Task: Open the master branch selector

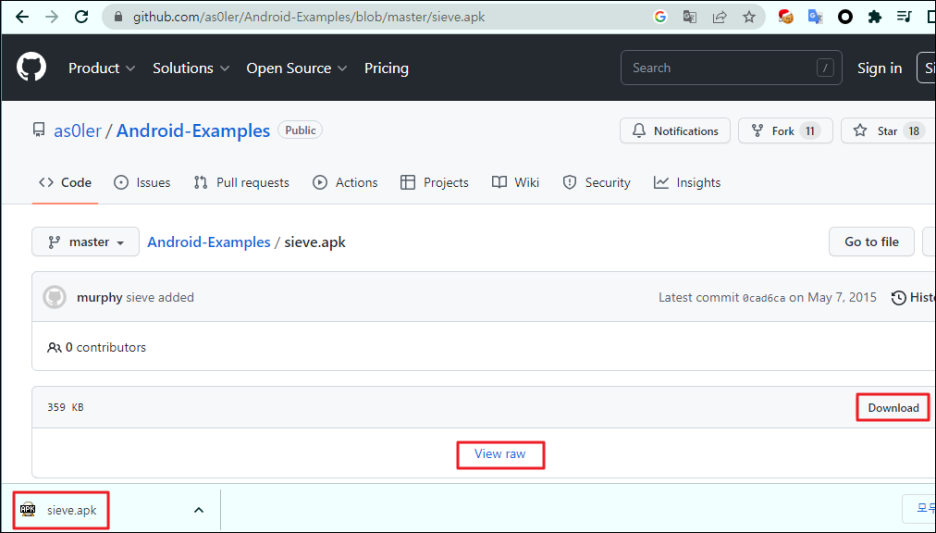Action: pyautogui.click(x=85, y=242)
